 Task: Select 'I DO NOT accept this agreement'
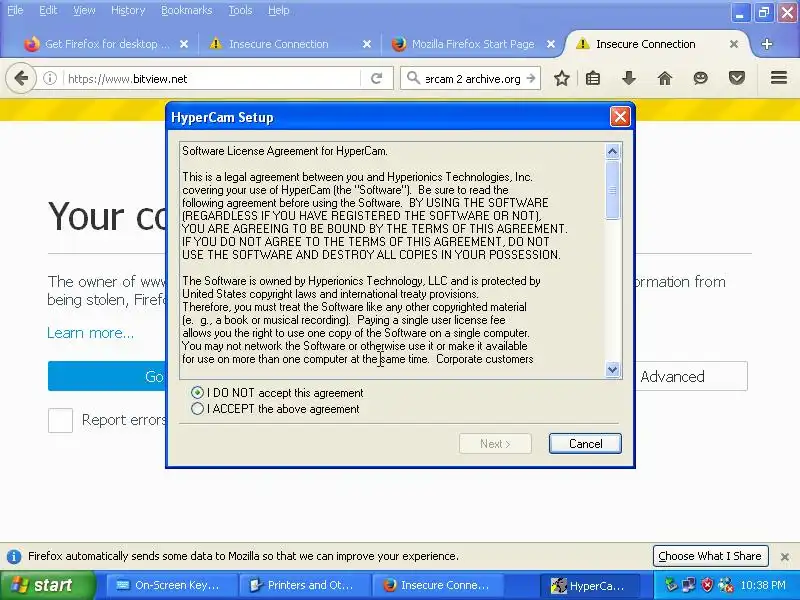click(x=197, y=392)
